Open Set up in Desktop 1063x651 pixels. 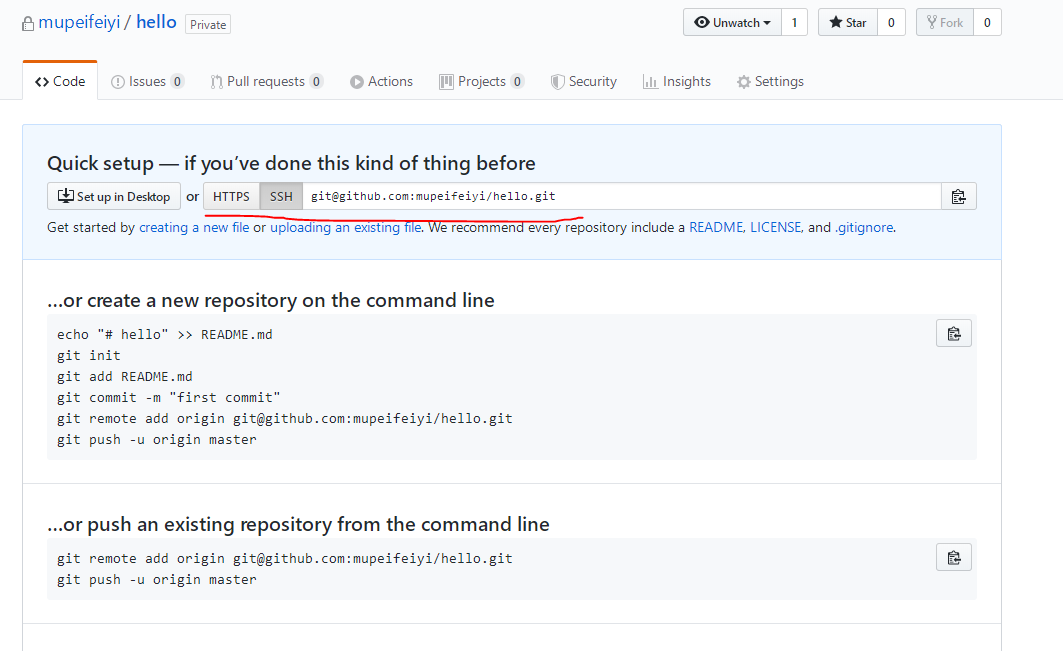(x=114, y=197)
